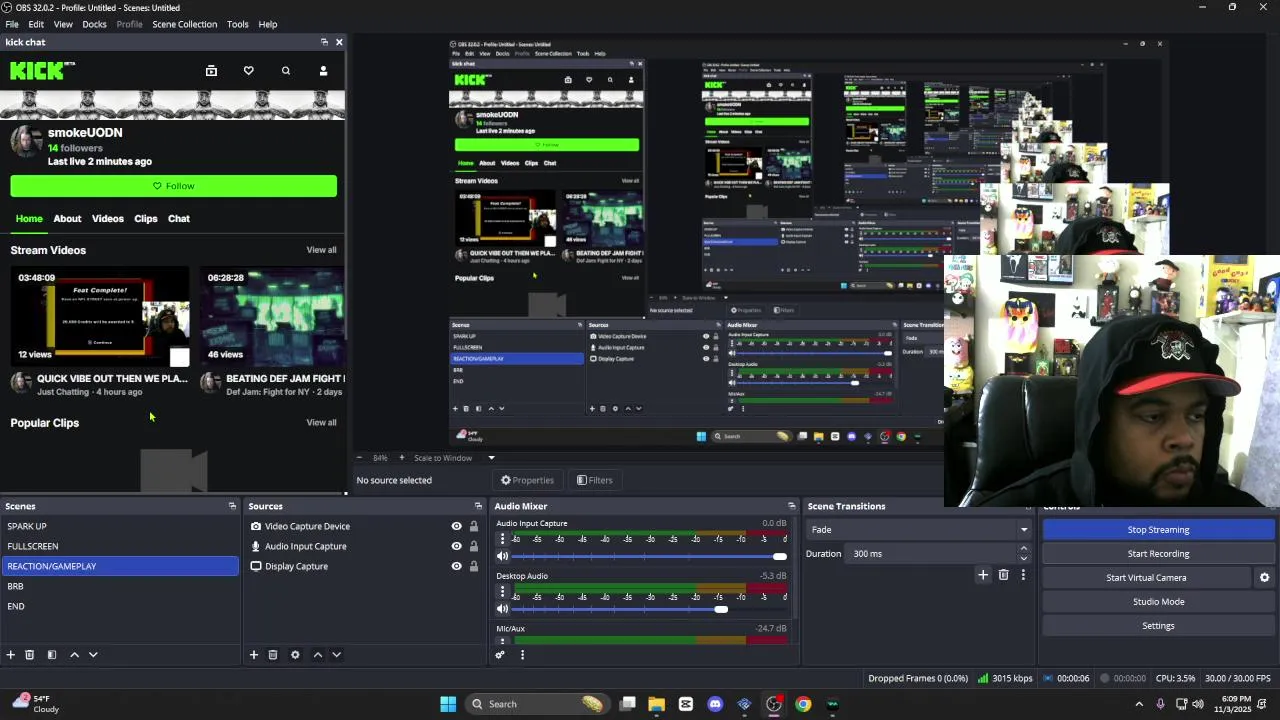The height and width of the screenshot is (720, 1280).
Task: Increase transition duration with up stepper
Action: click(x=1023, y=549)
